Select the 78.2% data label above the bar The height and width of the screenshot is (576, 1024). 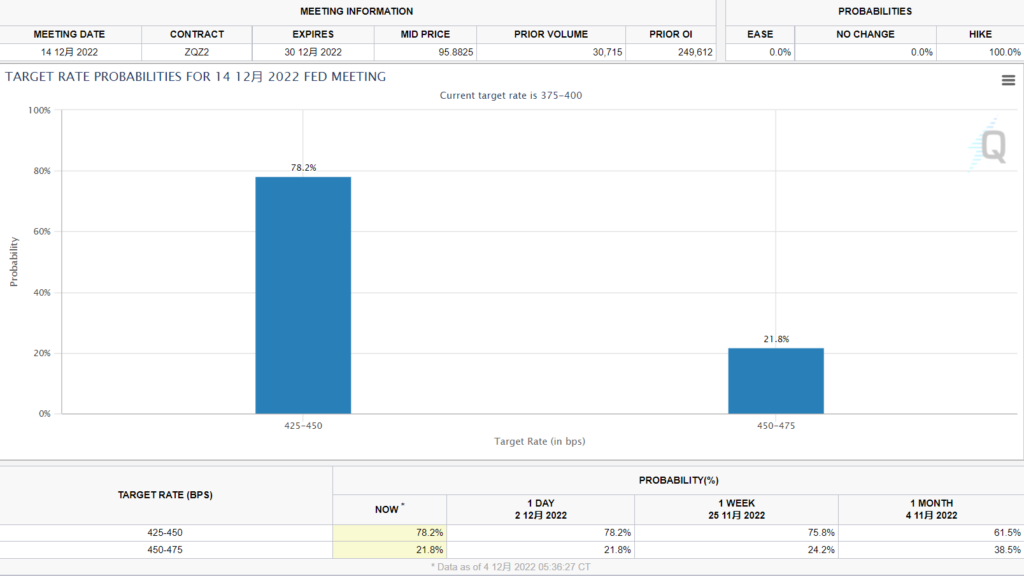pos(303,168)
